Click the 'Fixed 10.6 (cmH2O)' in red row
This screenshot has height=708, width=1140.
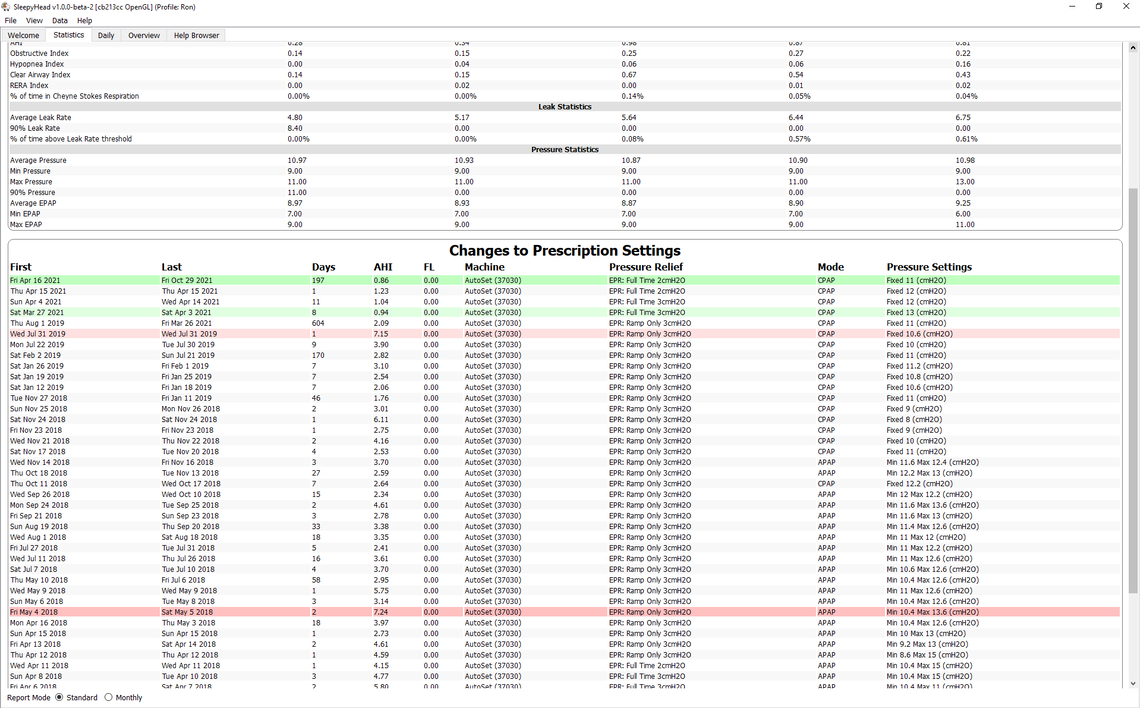(x=920, y=334)
